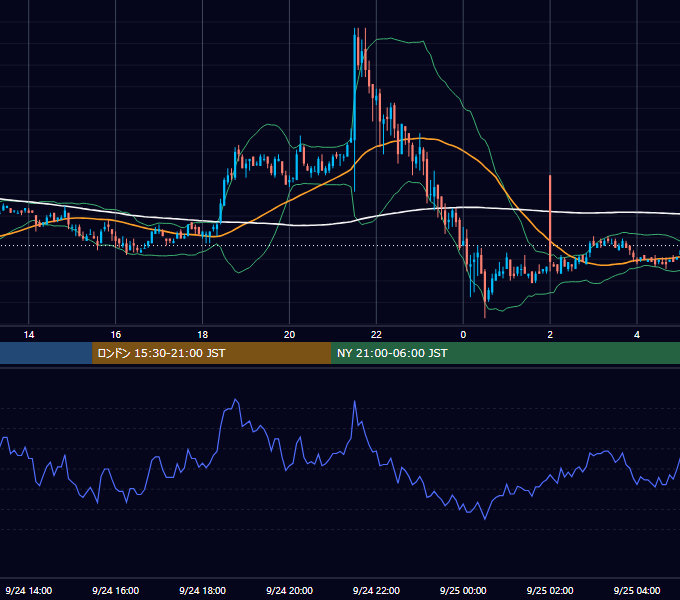Select the 9/24 18:00 time label

point(203,590)
